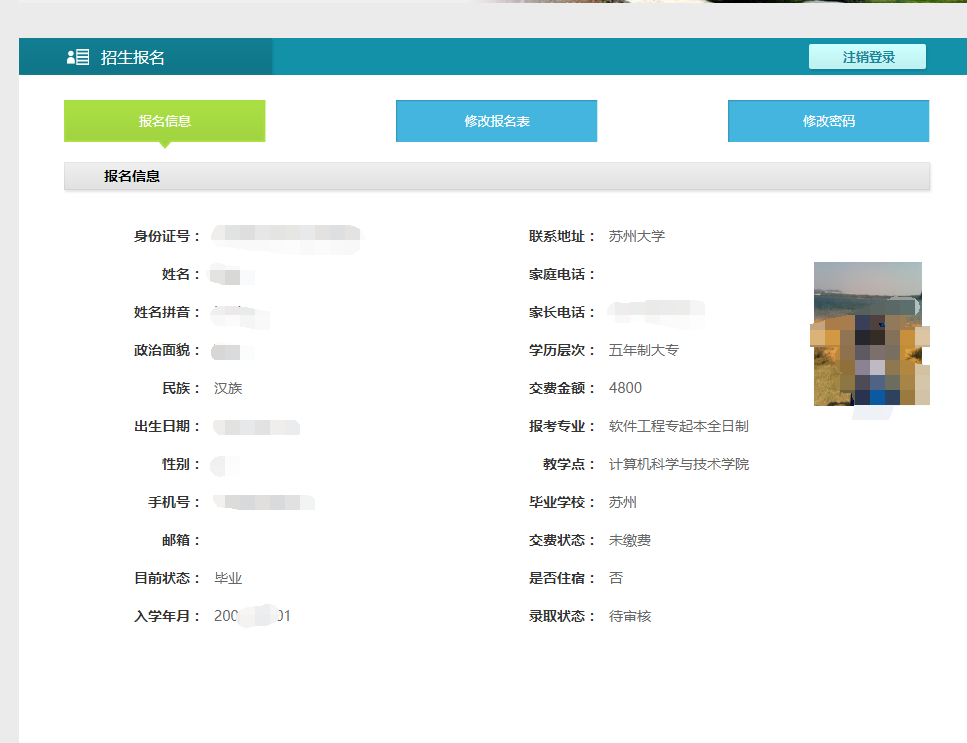
Task: Click the person-list icon beside 招生报名
Action: [78, 57]
